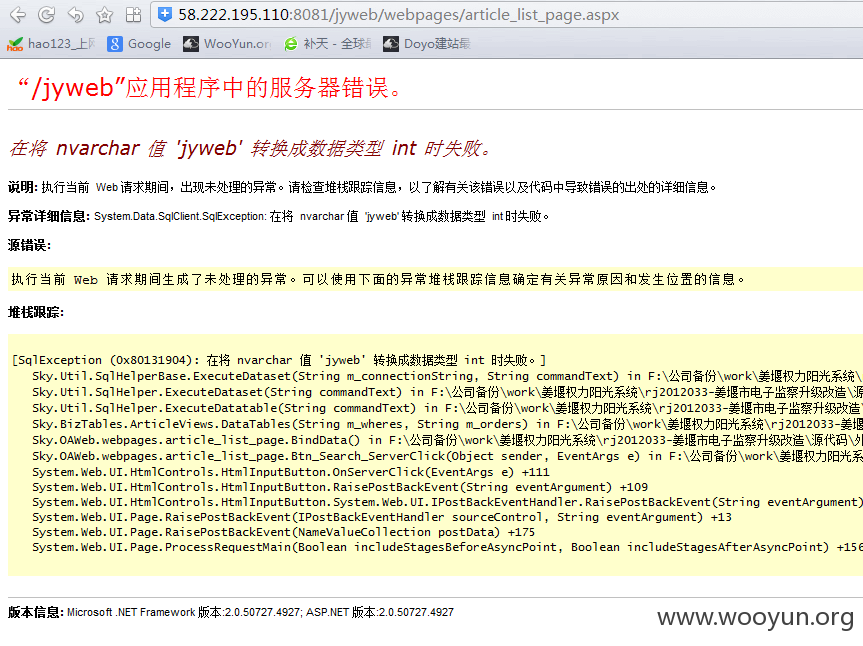Click the 'HtmlInputButton.OnServerClick' +111 line
The width and height of the screenshot is (863, 646).
(x=291, y=472)
